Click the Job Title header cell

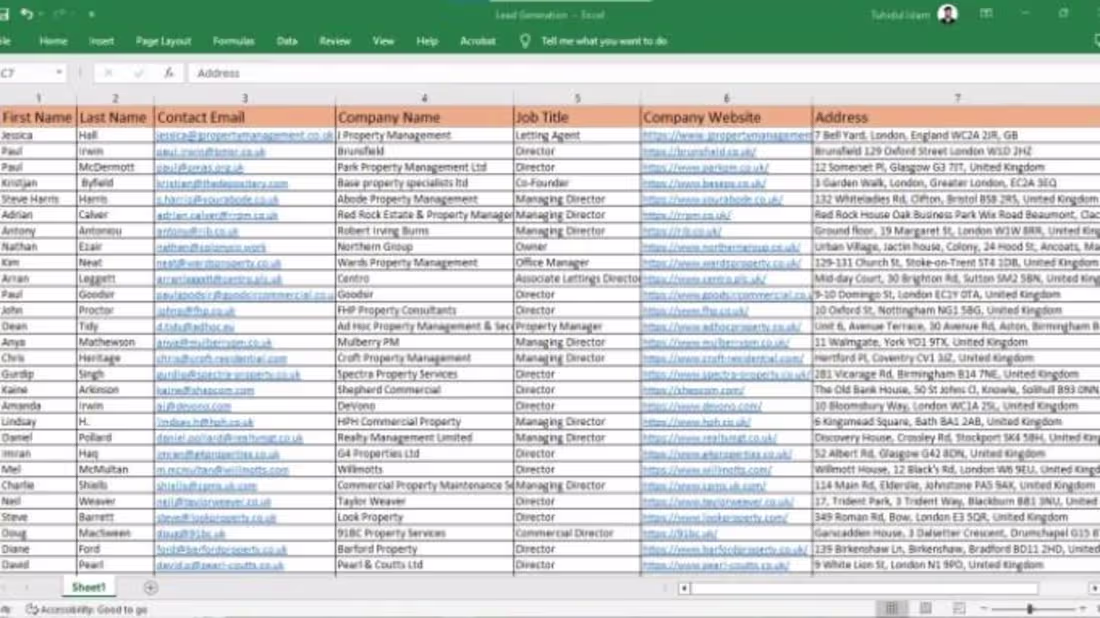tap(577, 117)
